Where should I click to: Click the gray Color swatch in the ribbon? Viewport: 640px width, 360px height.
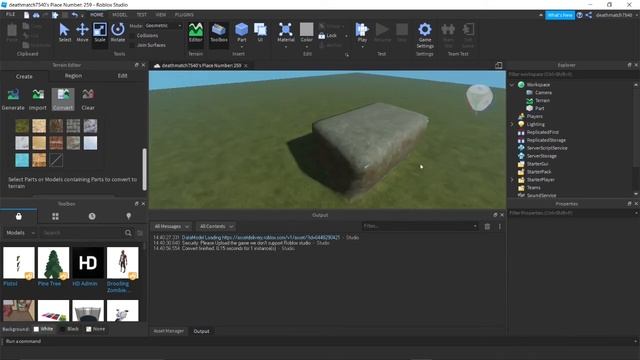[307, 29]
